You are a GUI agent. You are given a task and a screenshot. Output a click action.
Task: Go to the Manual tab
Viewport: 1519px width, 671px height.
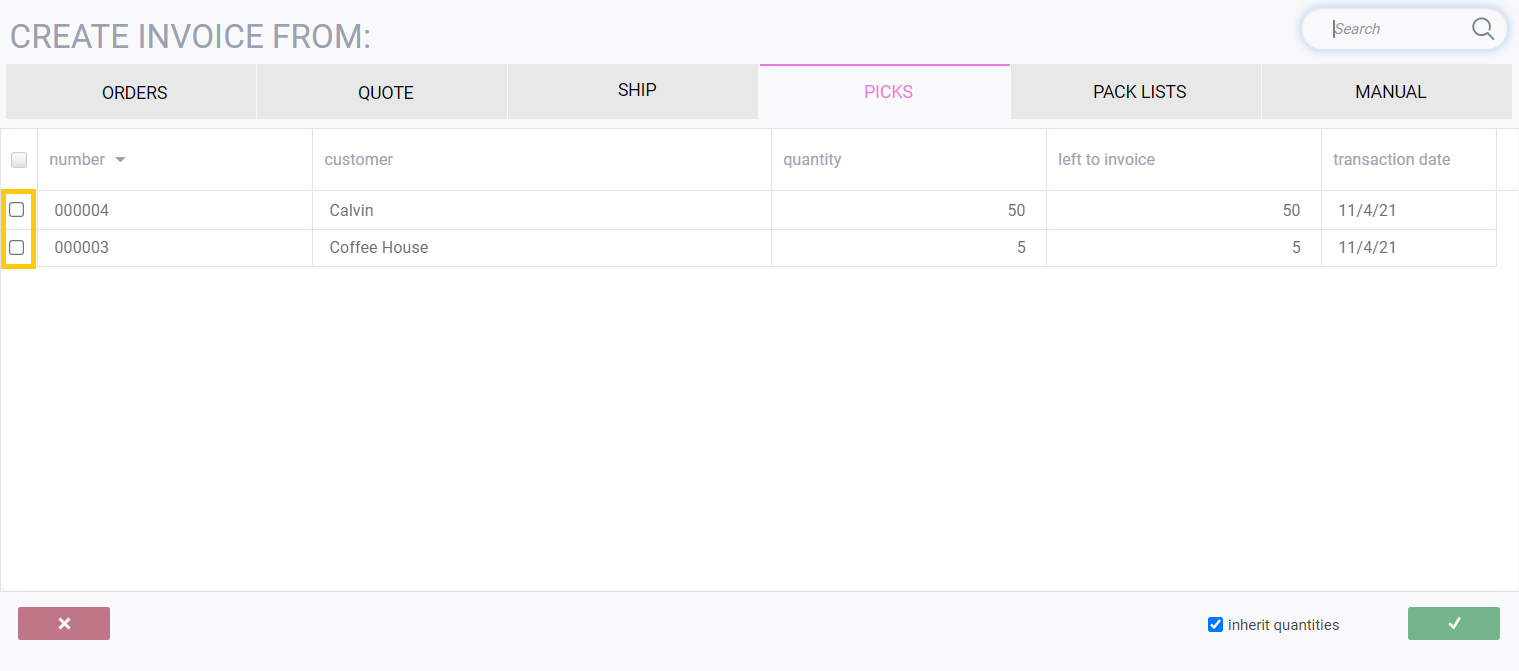tap(1390, 92)
